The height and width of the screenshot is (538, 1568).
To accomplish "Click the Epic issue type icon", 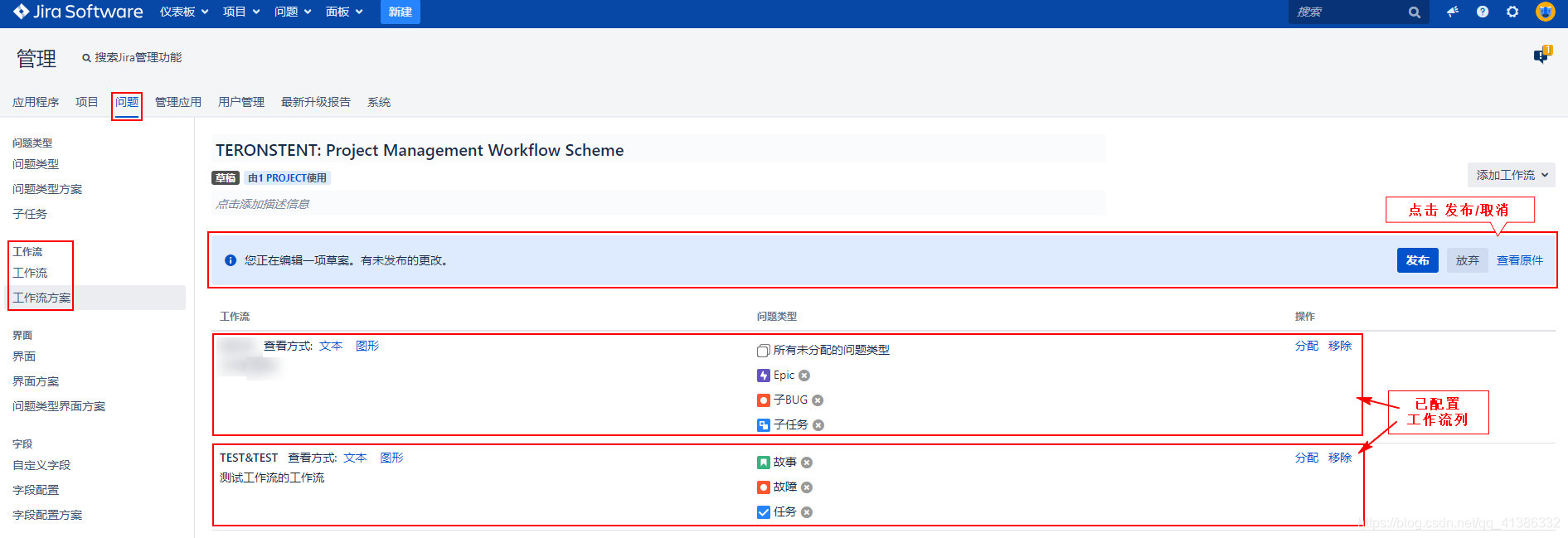I will coord(764,376).
